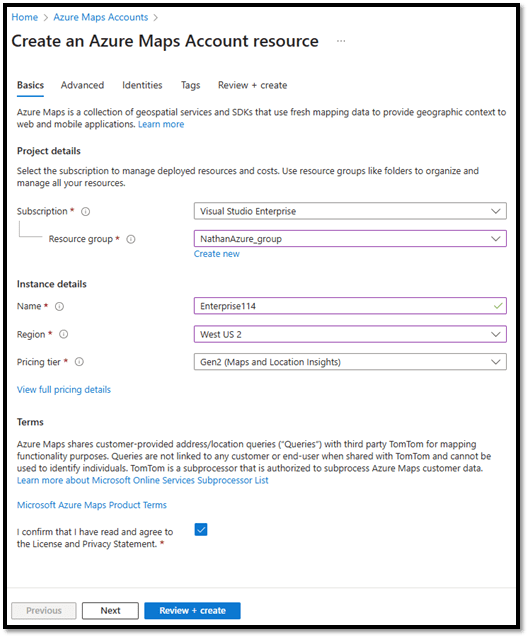Open the Identities tab
The height and width of the screenshot is (638, 529).
tap(142, 85)
